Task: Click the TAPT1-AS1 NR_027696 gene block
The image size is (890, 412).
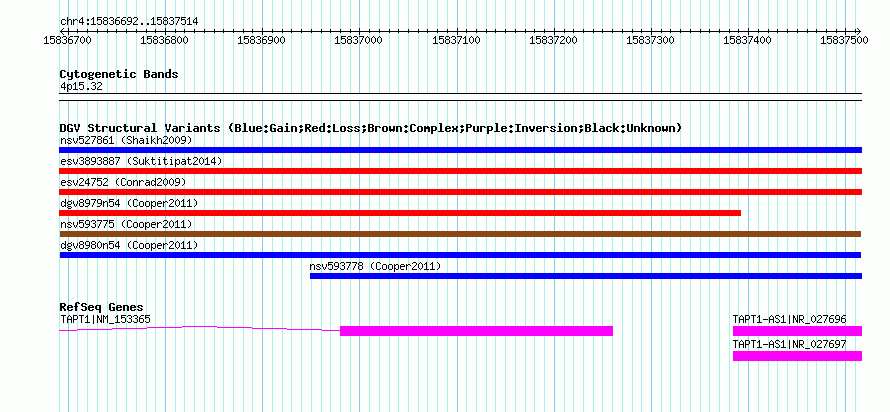Action: tap(797, 331)
